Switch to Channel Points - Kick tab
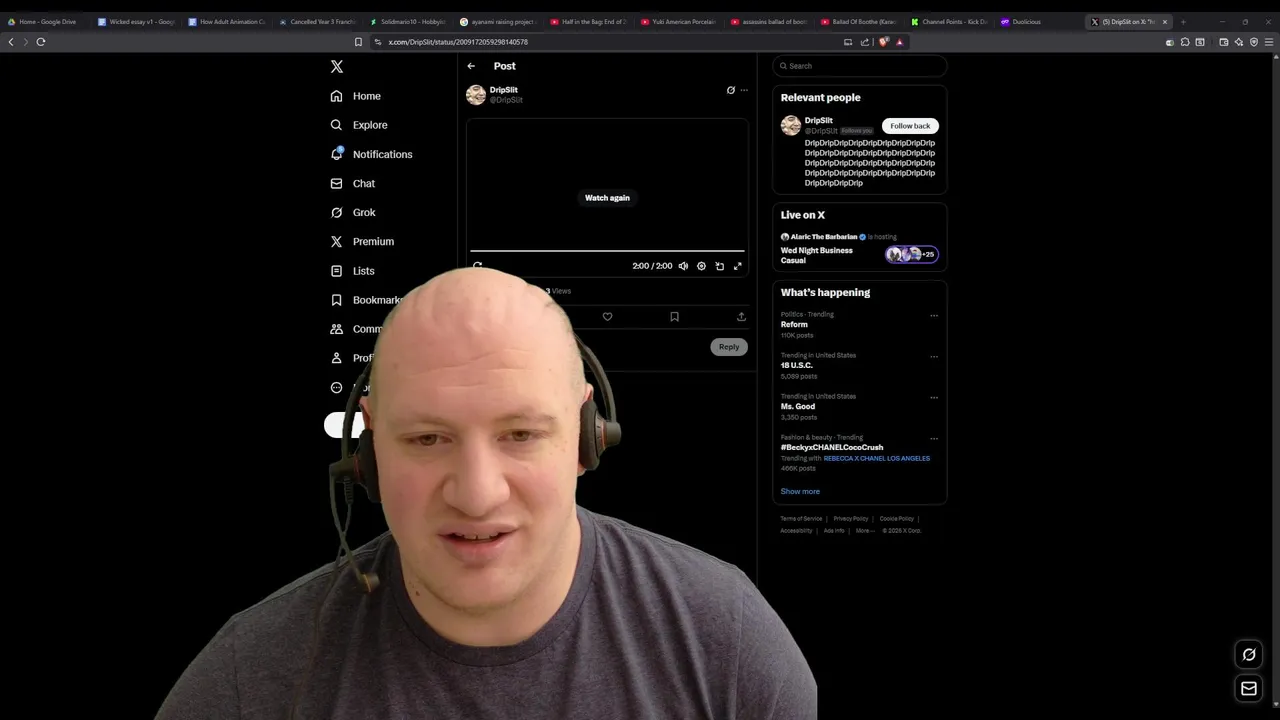The width and height of the screenshot is (1280, 720). pyautogui.click(x=950, y=21)
